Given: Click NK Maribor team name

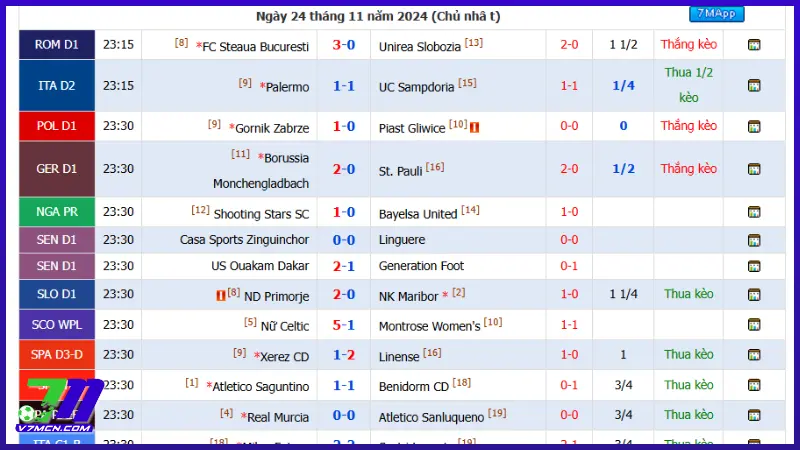Looking at the screenshot, I should pos(409,296).
